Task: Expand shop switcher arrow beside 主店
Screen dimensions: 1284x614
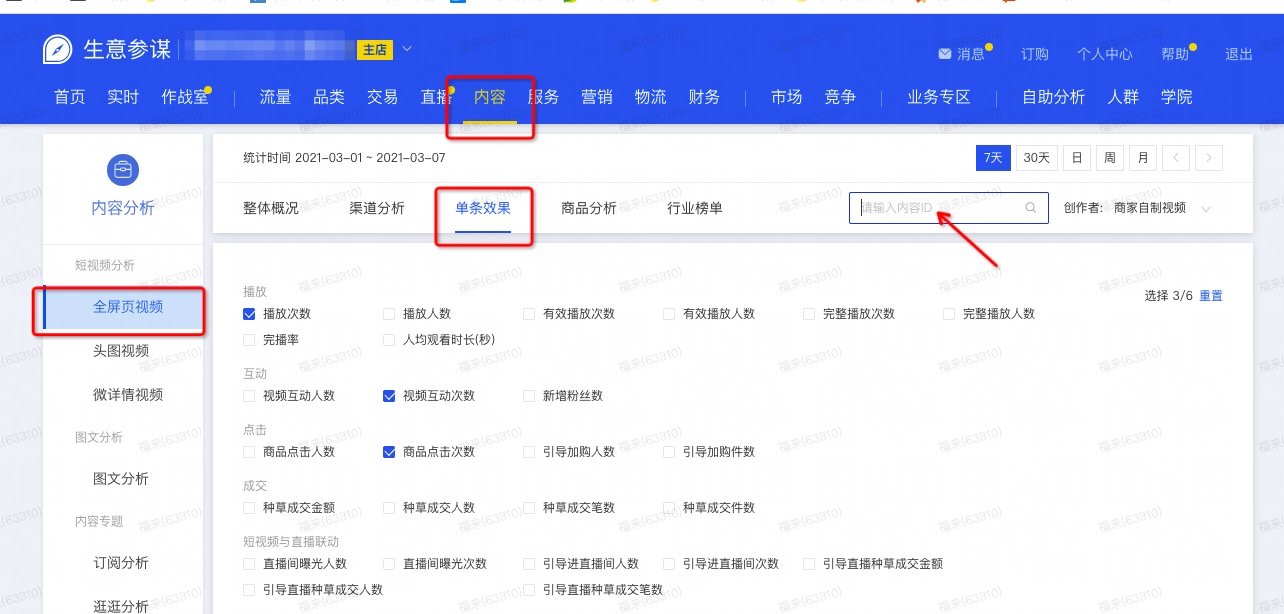Action: click(407, 49)
